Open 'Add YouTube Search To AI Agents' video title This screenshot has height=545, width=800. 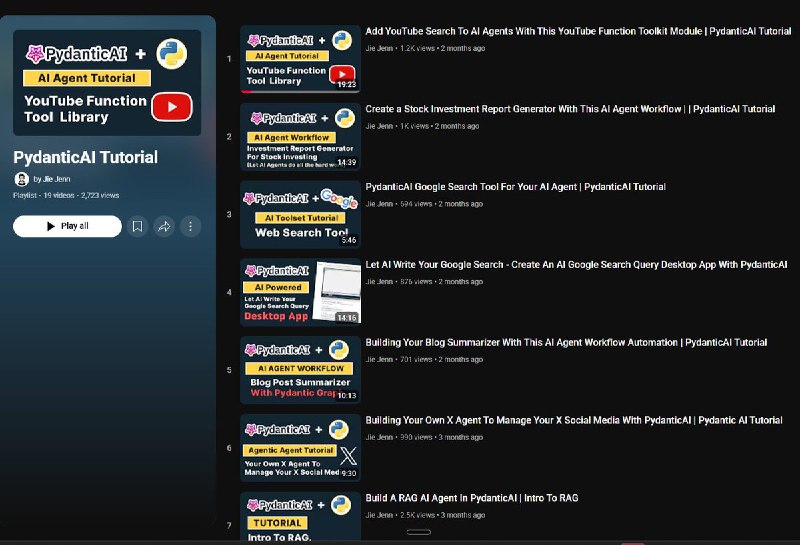(x=578, y=31)
